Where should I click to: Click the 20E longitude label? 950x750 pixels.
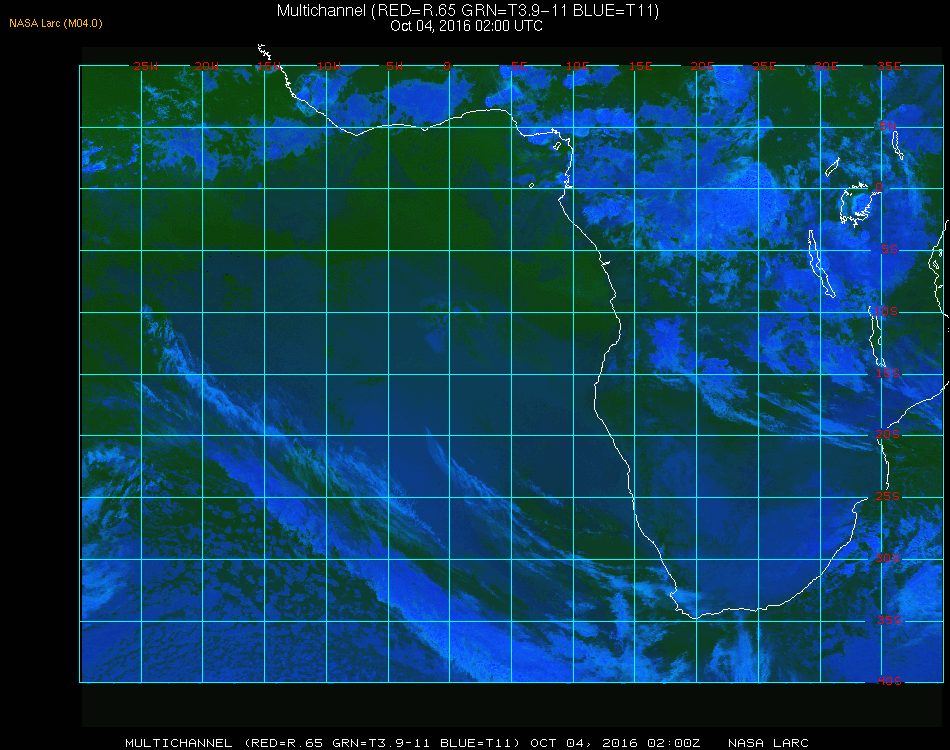point(702,66)
